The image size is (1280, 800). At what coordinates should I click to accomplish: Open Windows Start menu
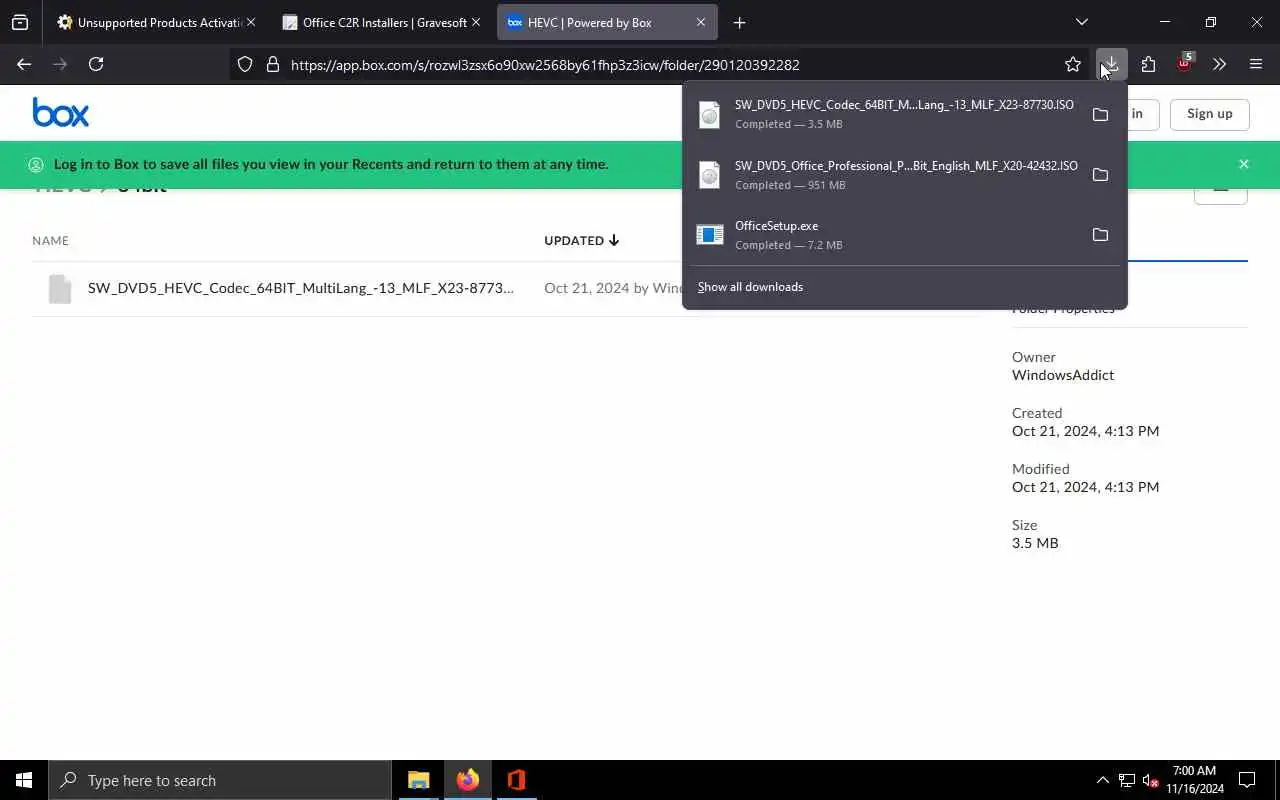coord(24,780)
